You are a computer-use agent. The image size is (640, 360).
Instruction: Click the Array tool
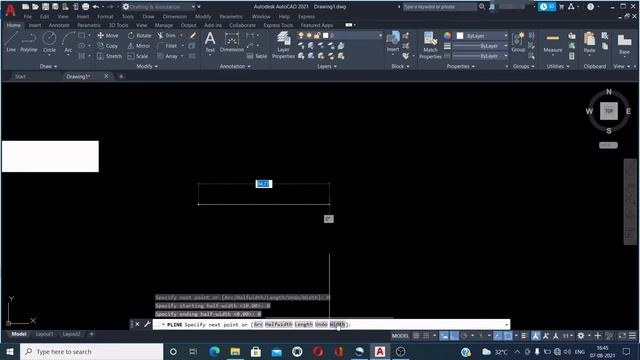[x=168, y=56]
